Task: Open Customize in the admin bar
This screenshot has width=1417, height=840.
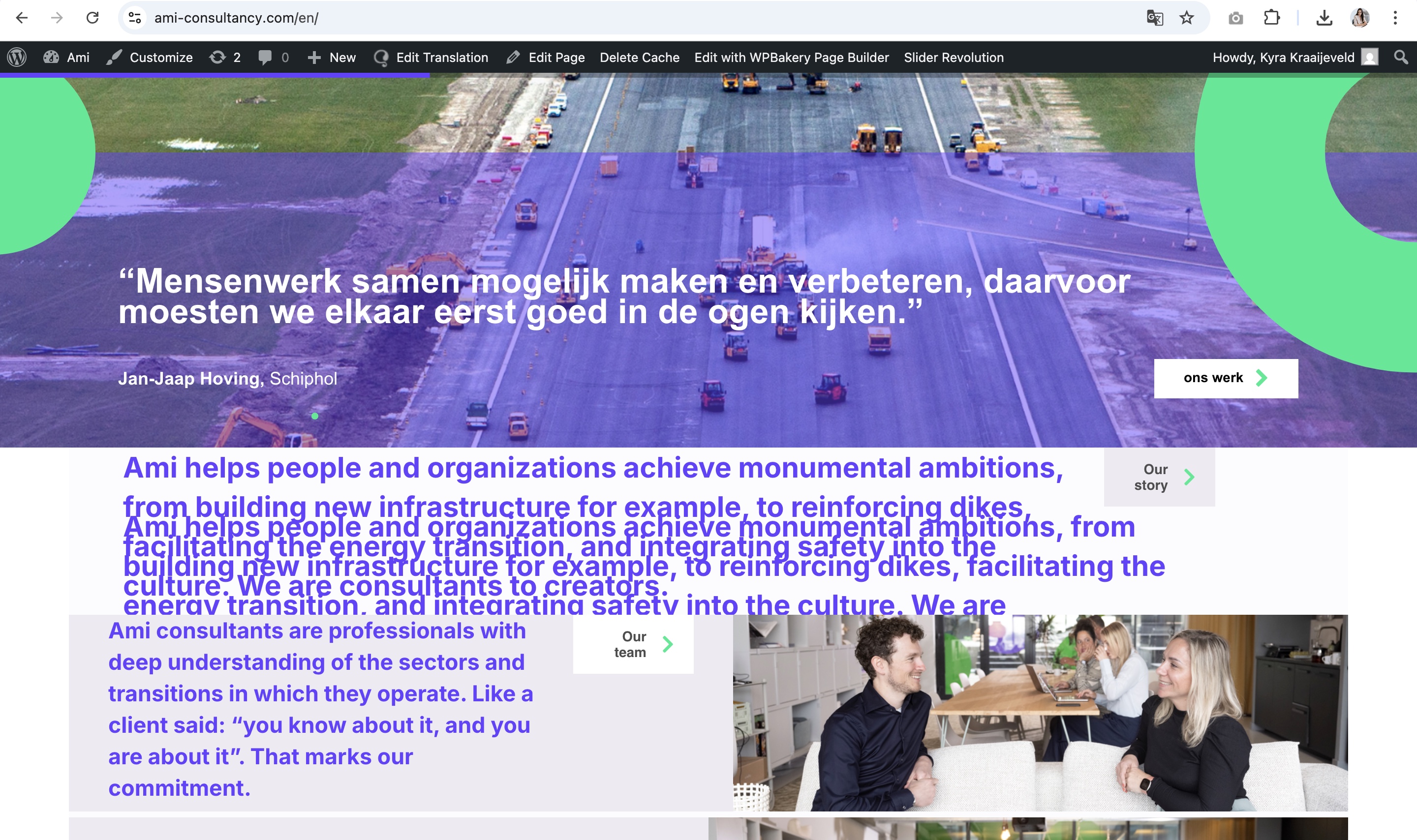Action: point(150,57)
